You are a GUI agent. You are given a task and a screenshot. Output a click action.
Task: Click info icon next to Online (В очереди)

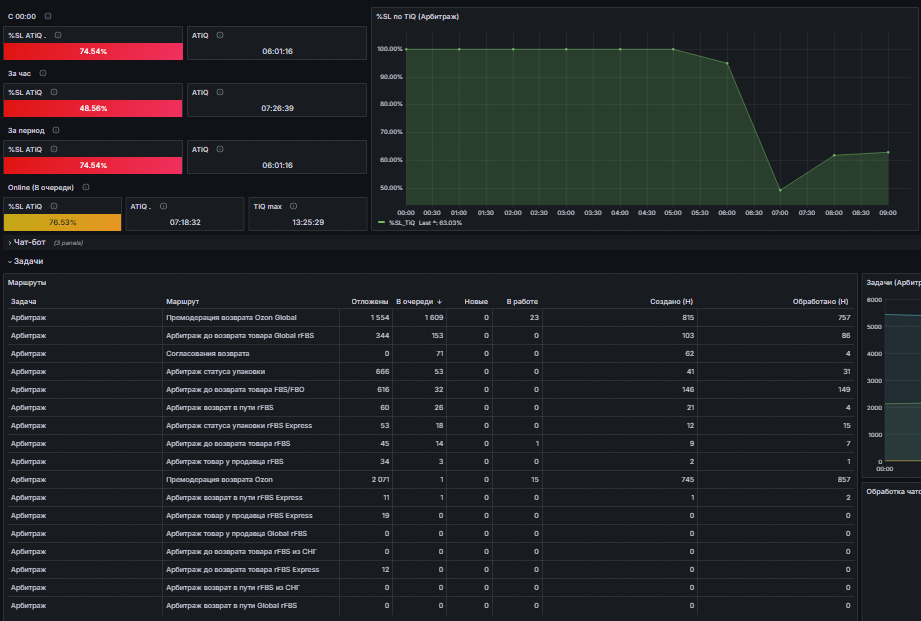pyautogui.click(x=86, y=187)
